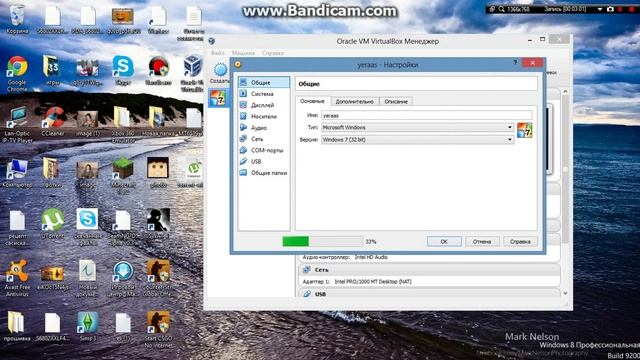The image size is (640, 360).
Task: Open the Bandicam overlay dropdown arrow
Action: coord(600,9)
